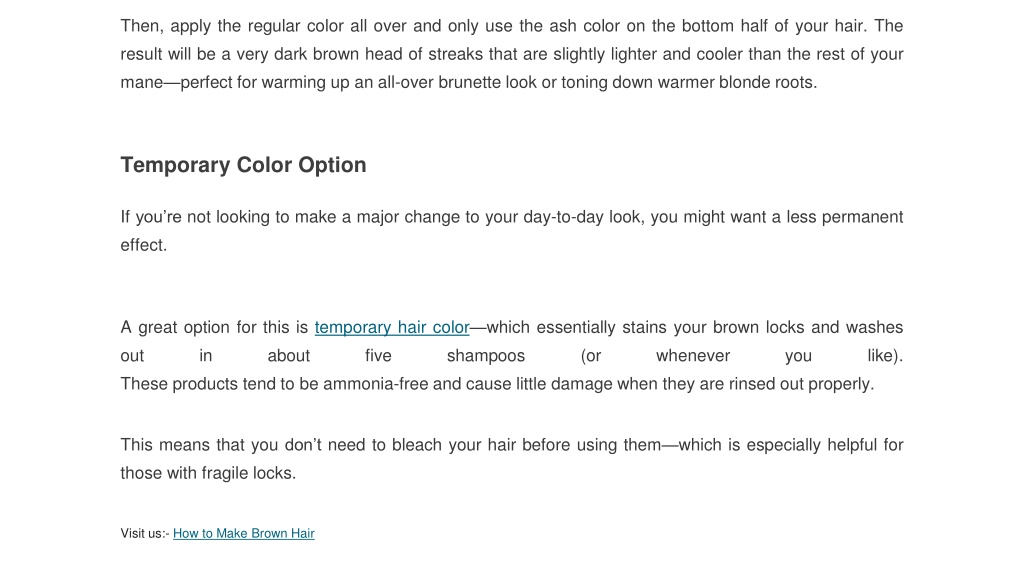Click the paragraph starting "This means that you"
This screenshot has height=576, width=1024.
pos(511,458)
